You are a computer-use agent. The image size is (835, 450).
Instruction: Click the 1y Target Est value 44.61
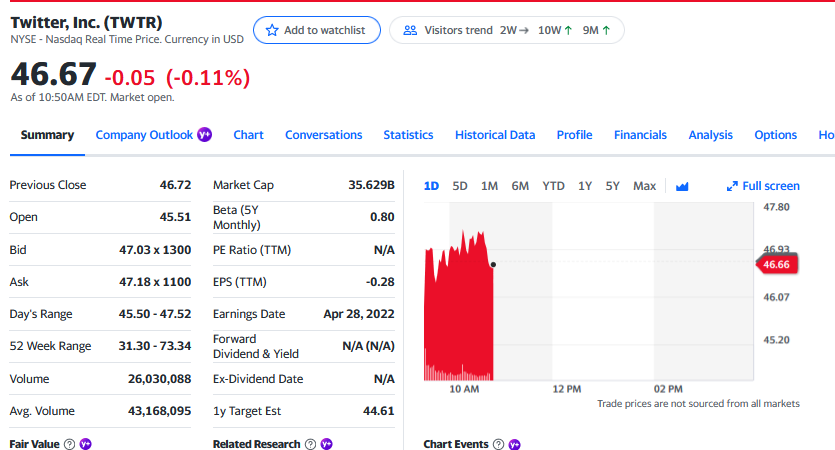coord(379,411)
